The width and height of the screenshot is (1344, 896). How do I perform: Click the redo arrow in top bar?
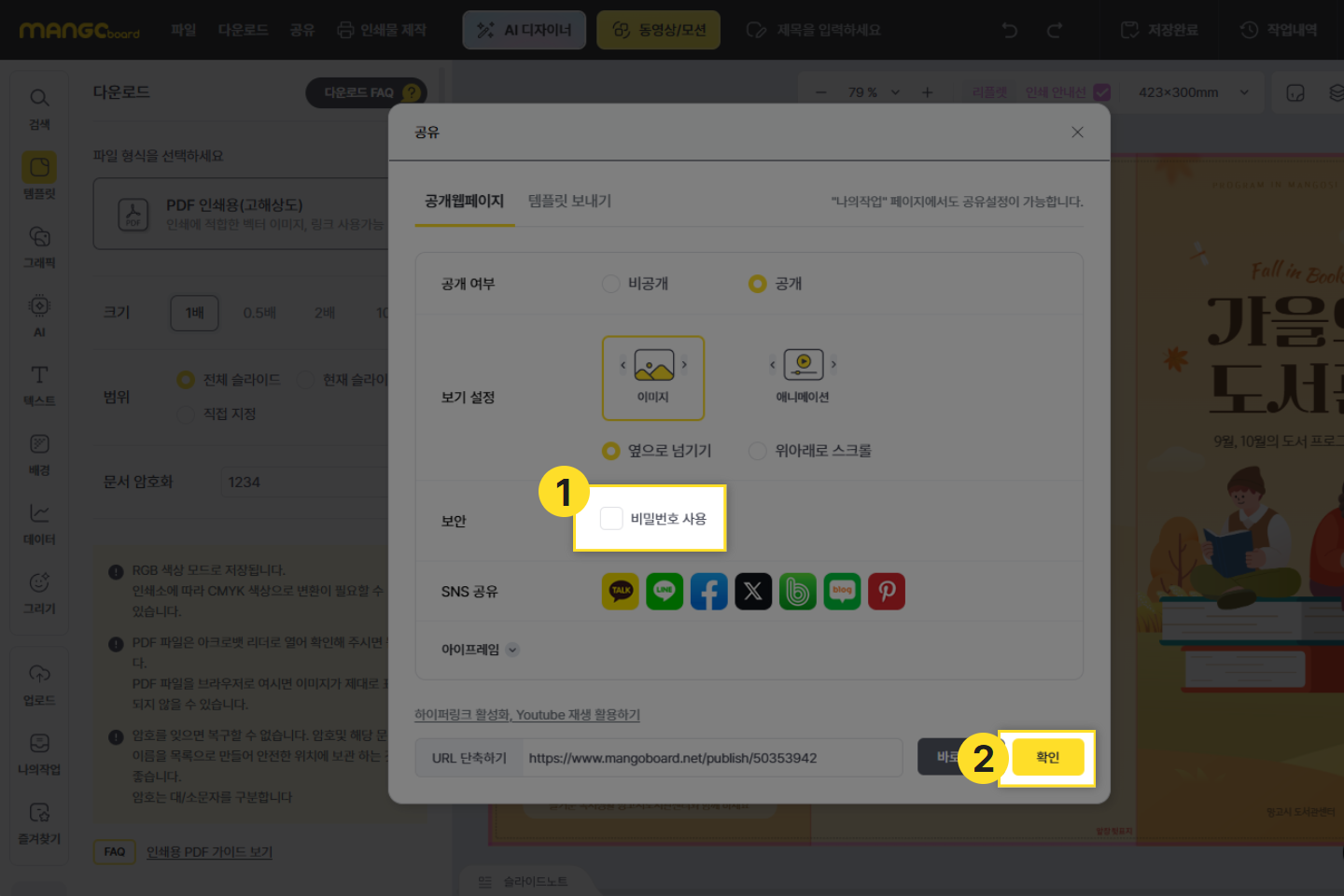pyautogui.click(x=1055, y=30)
